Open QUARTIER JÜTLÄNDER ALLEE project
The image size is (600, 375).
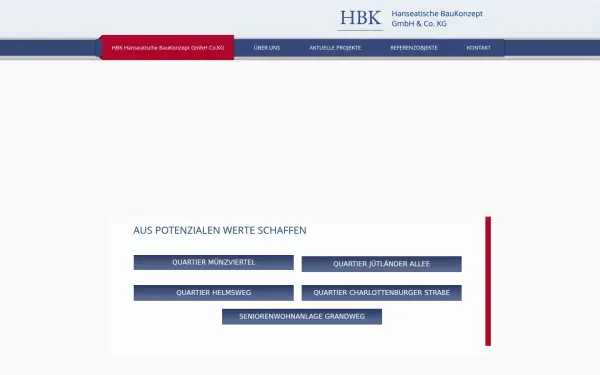click(x=382, y=264)
